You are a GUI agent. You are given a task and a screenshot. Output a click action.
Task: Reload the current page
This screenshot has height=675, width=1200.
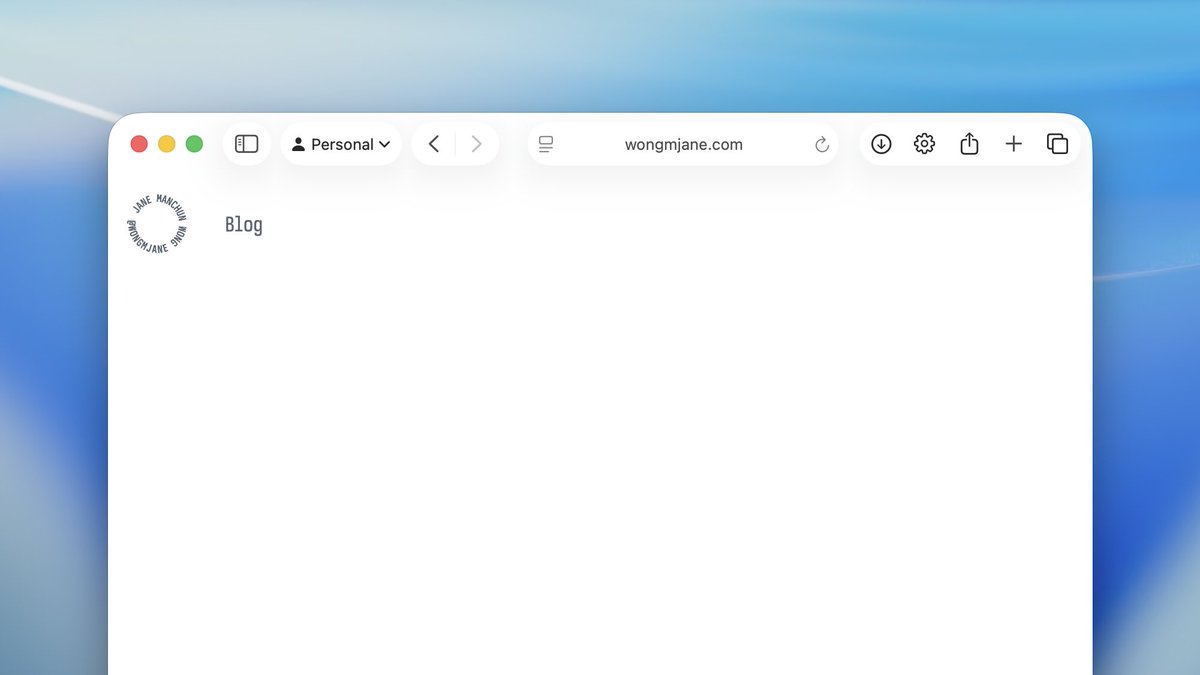[821, 144]
